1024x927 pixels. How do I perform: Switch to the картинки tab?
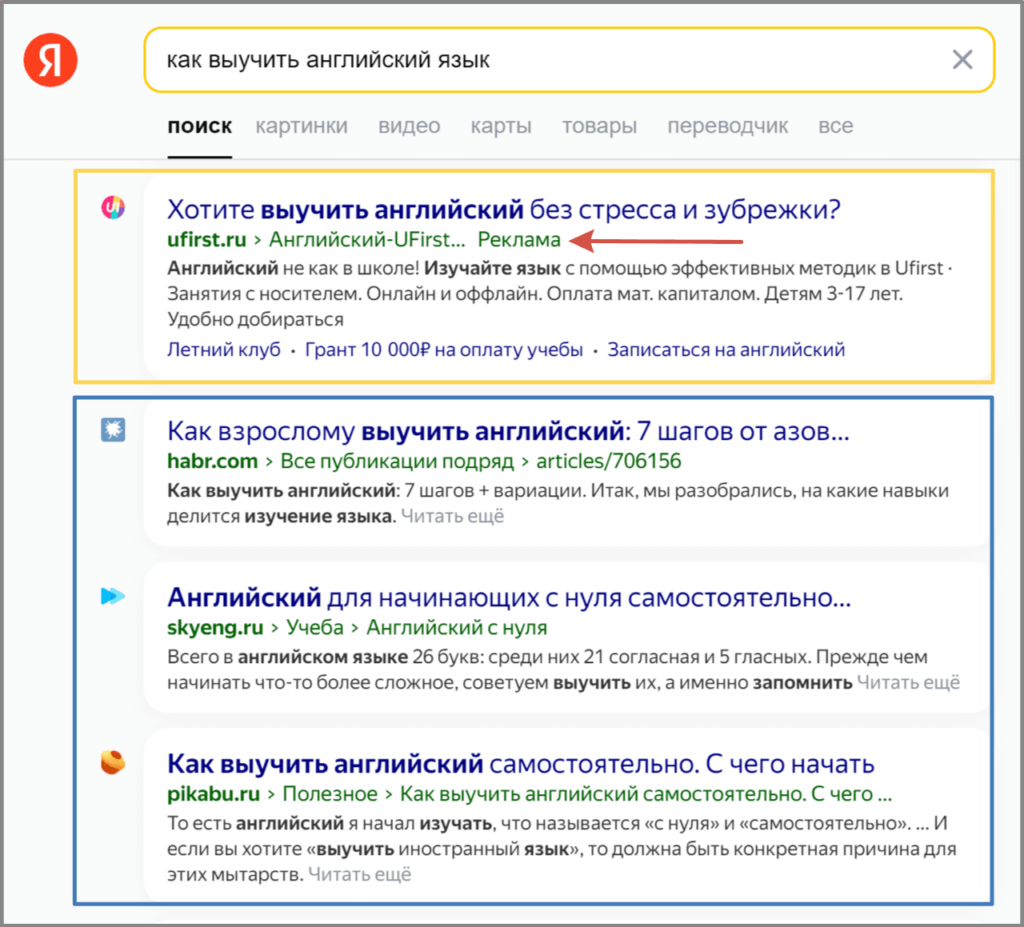(x=301, y=126)
